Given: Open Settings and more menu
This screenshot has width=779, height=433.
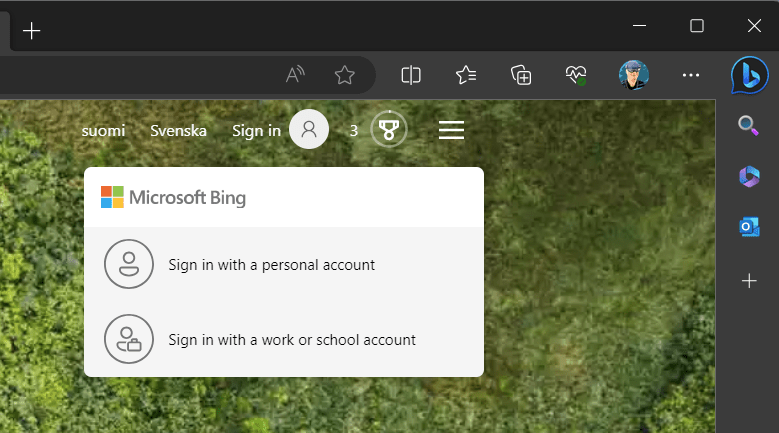Looking at the screenshot, I should point(690,75).
